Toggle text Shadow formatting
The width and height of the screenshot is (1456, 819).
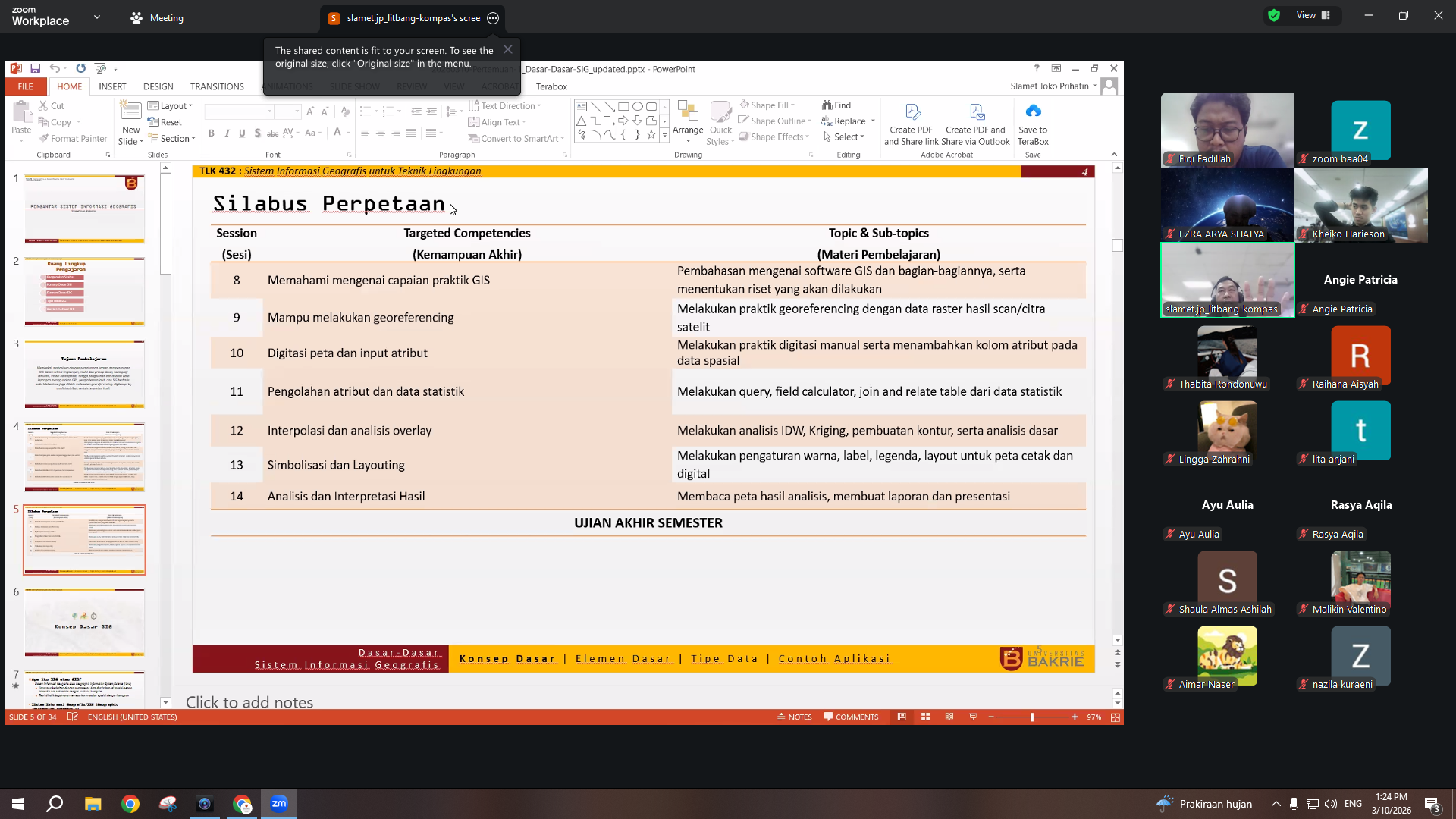(x=258, y=133)
